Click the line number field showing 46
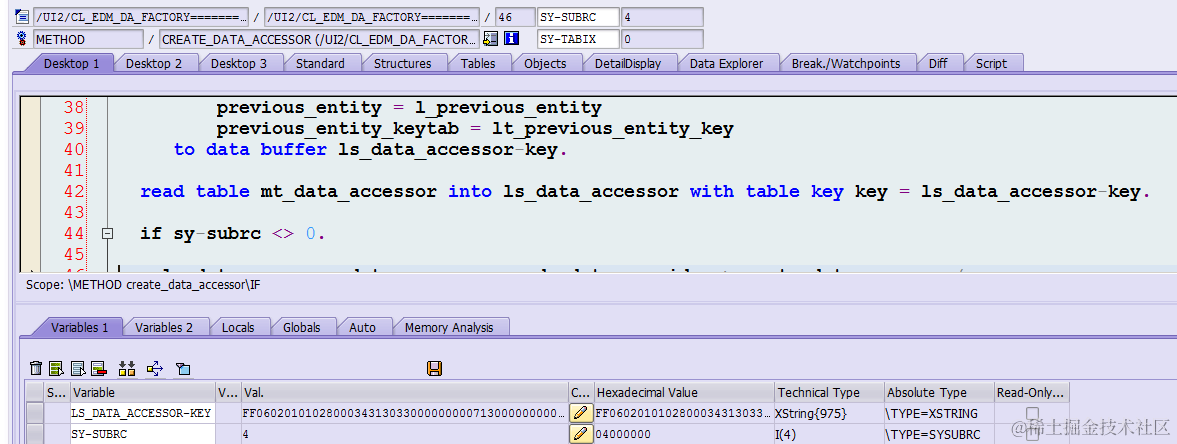 [513, 17]
